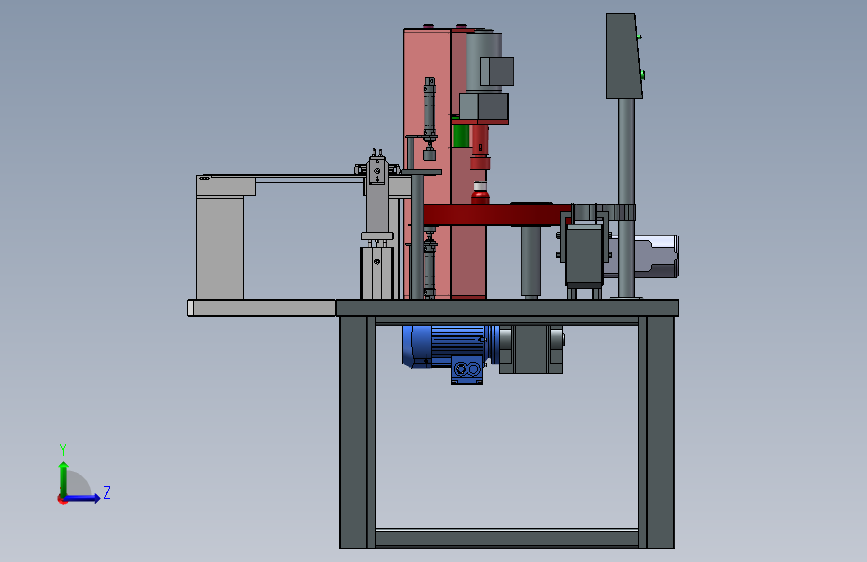Select the dark tabletop plate
Screen dimensions: 867x562
click(x=507, y=308)
